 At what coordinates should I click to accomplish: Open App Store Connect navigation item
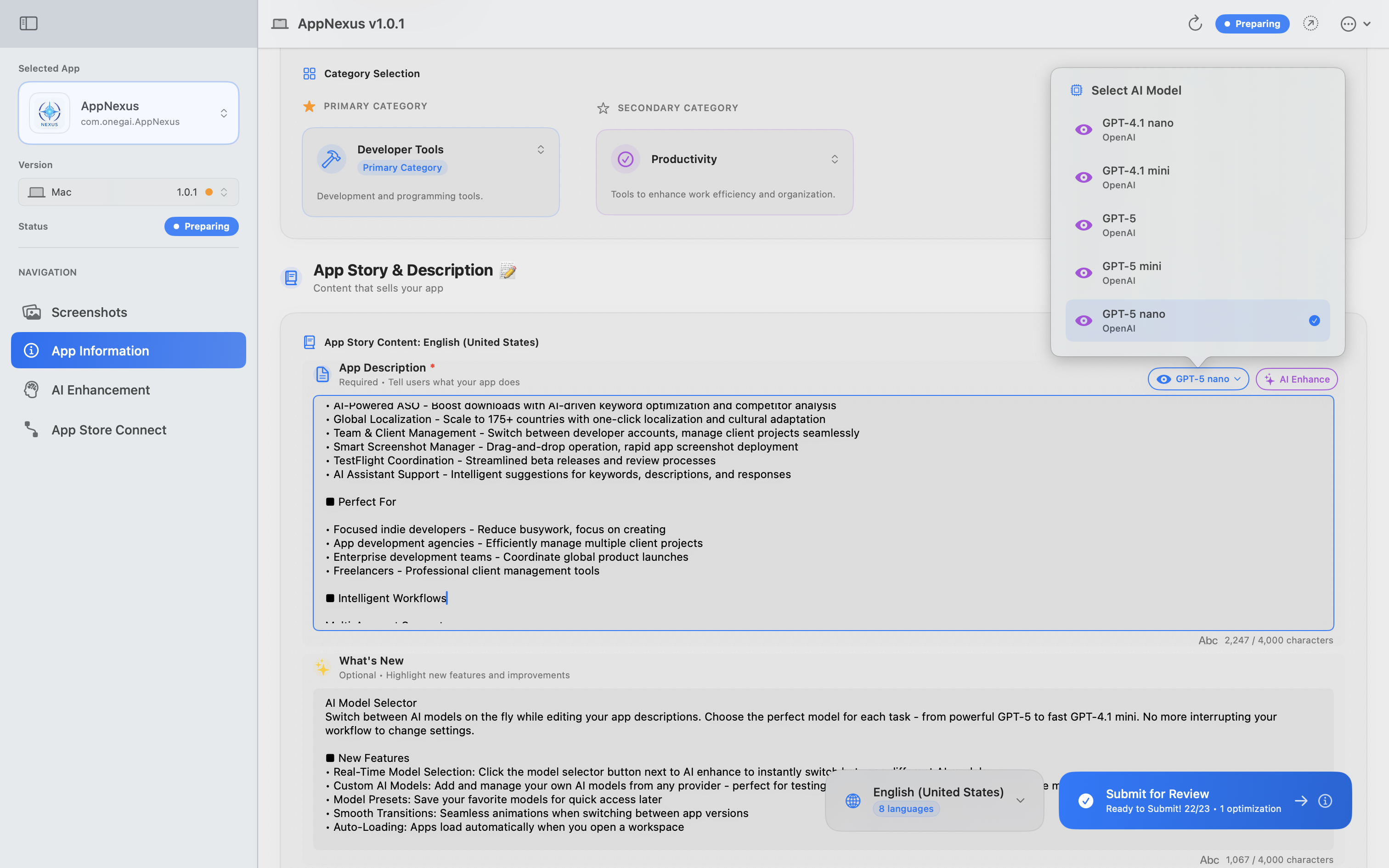pos(108,429)
